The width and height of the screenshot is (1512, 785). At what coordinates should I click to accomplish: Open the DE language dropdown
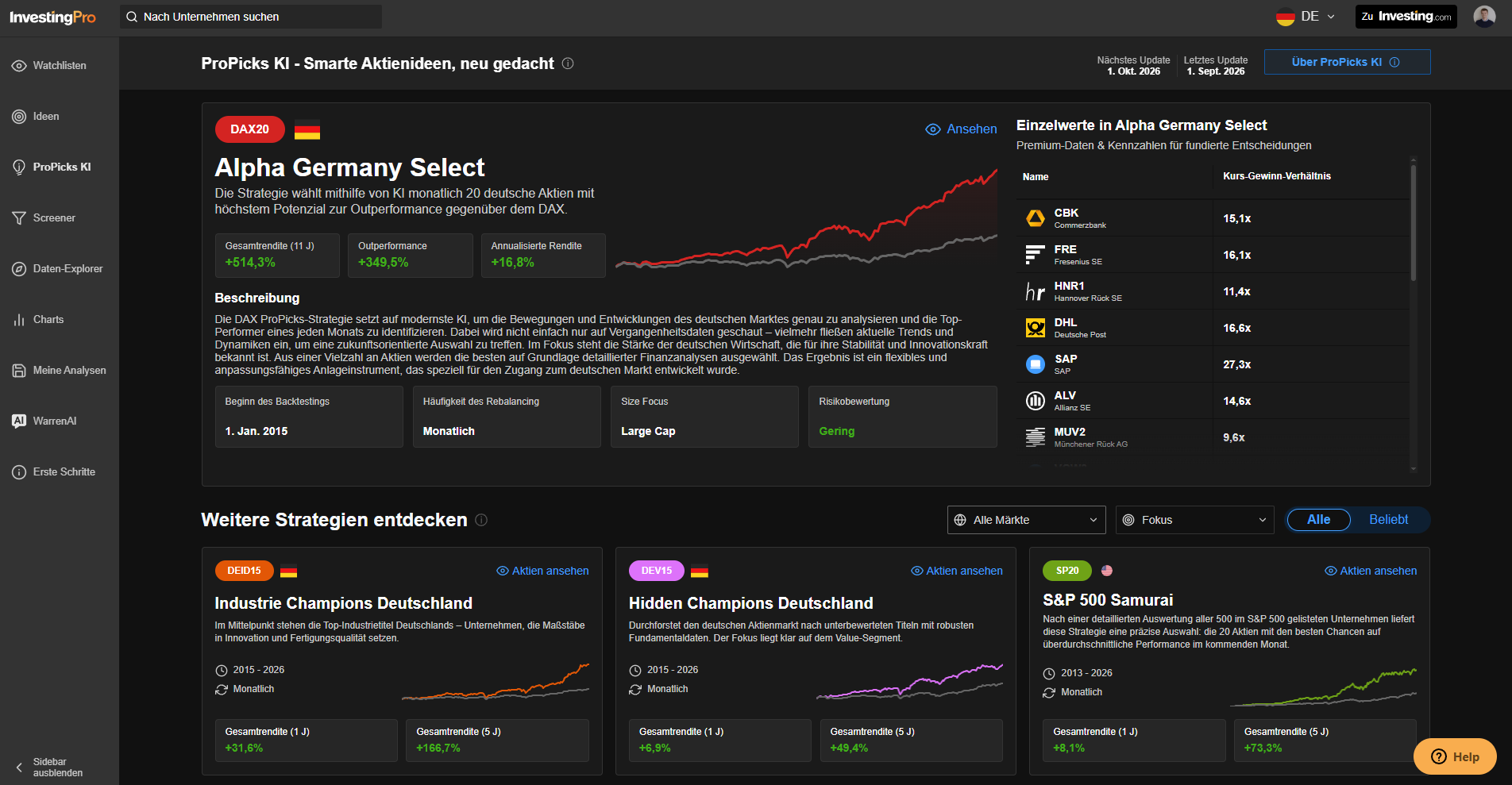click(x=1306, y=17)
